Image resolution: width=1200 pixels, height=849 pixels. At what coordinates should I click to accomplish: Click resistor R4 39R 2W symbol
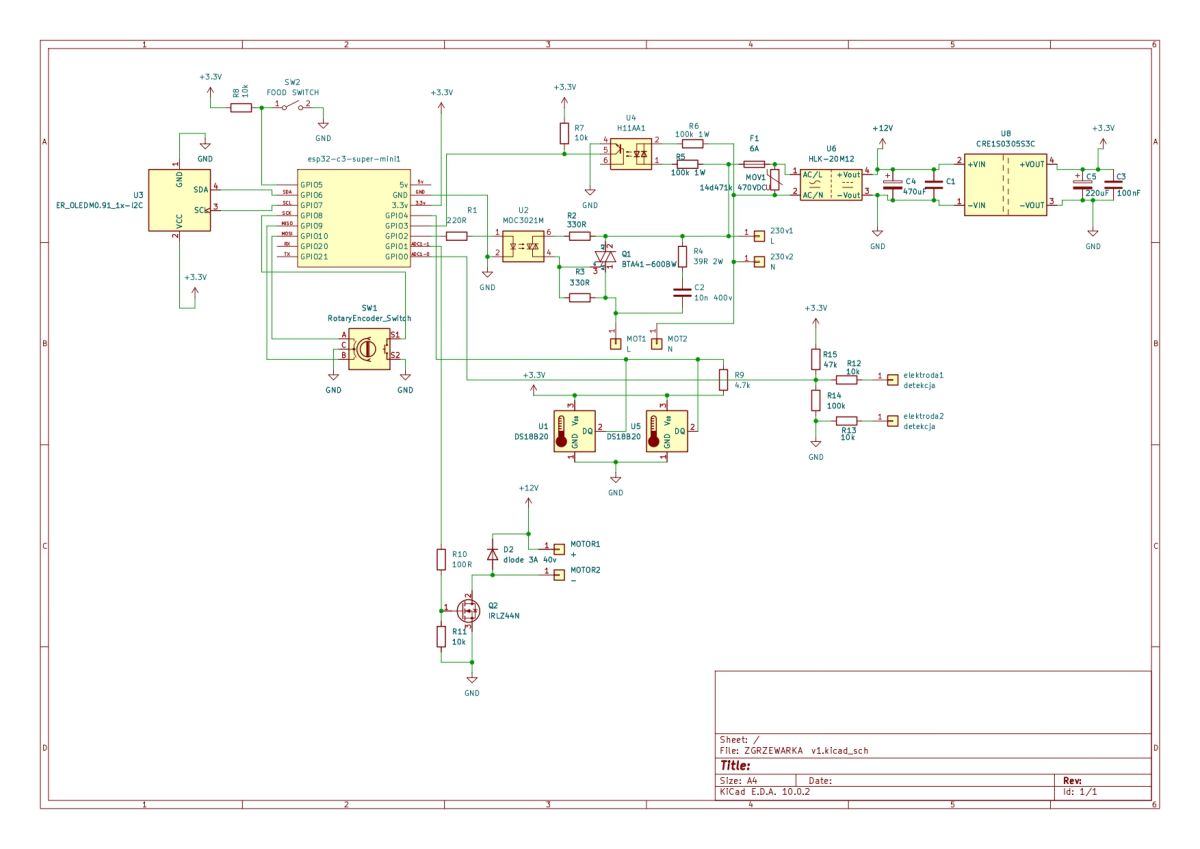coord(682,256)
